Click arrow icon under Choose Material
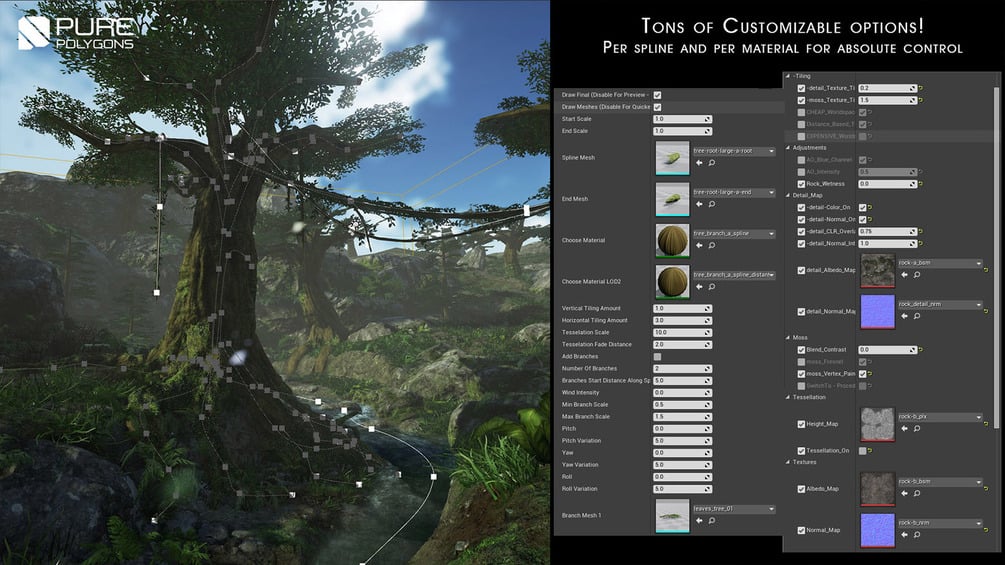 pyautogui.click(x=699, y=246)
